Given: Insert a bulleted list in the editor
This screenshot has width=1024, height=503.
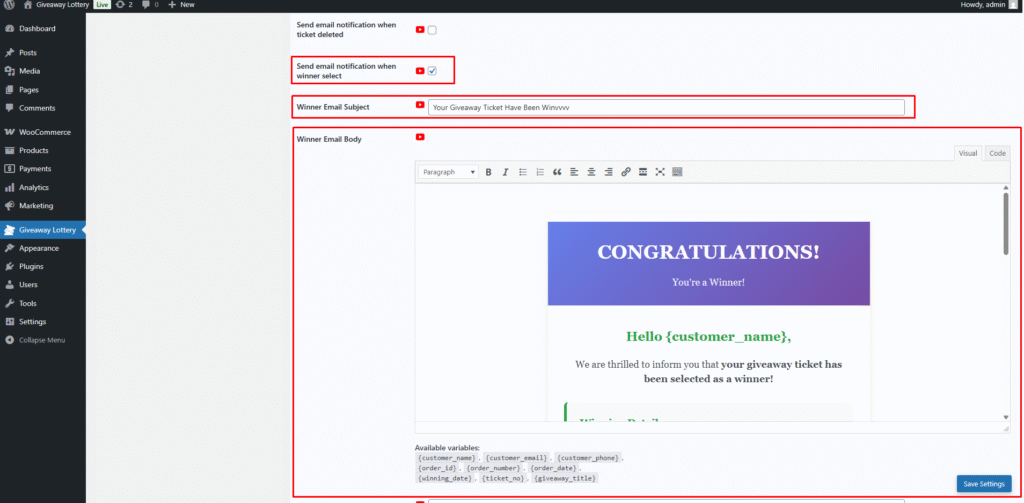Looking at the screenshot, I should (522, 172).
